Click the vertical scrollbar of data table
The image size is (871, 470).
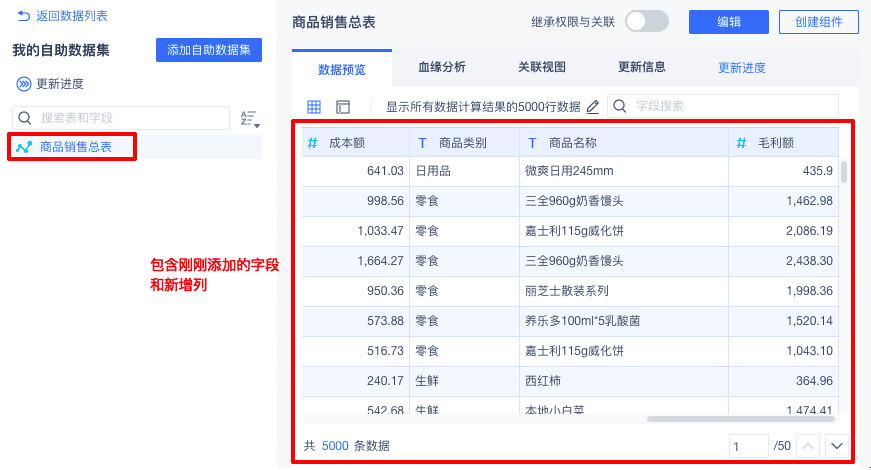tap(844, 172)
